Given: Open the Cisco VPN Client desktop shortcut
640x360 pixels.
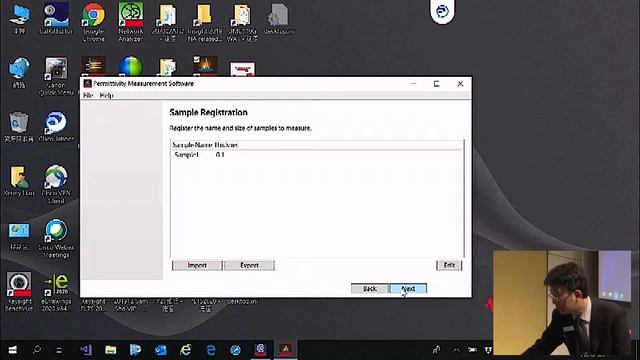Looking at the screenshot, I should point(56,184).
